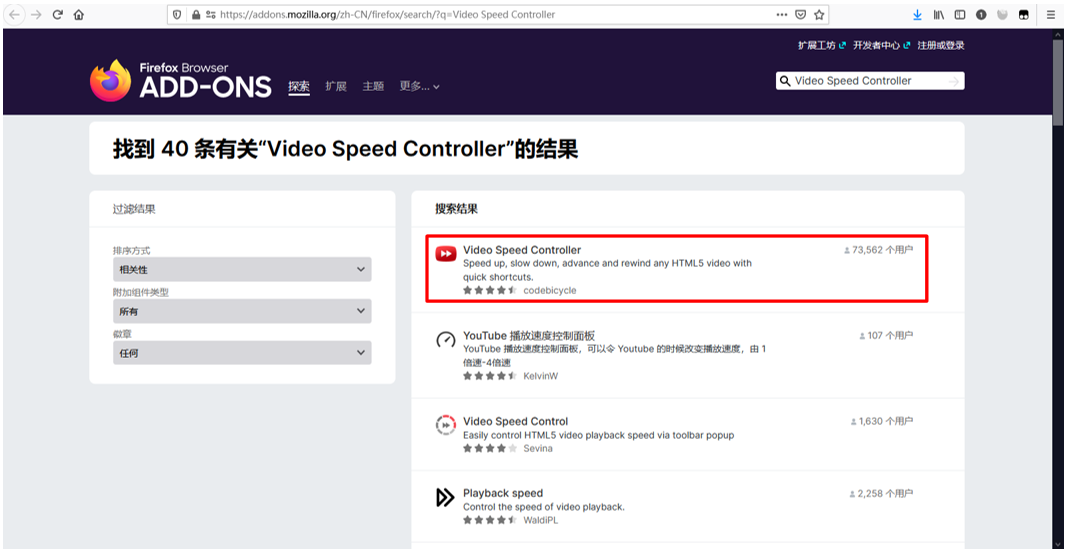Click the browser forward arrow
Screen dimensions: 1067x550
pos(37,14)
